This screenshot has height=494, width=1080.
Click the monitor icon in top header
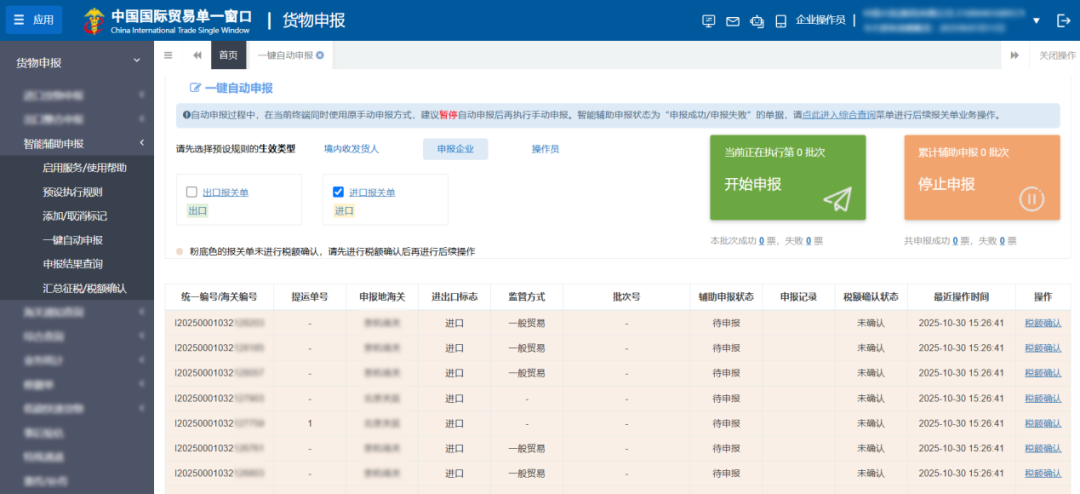point(709,21)
